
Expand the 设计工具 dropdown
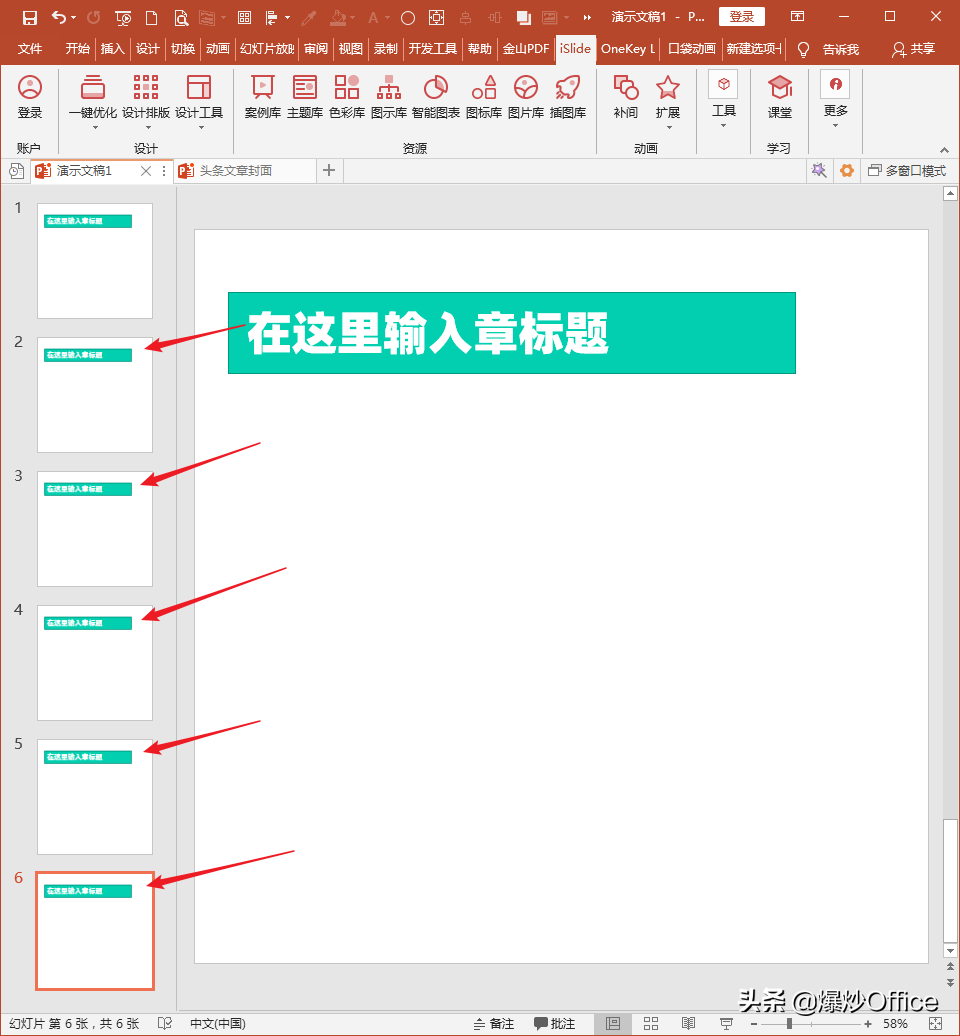coord(201,128)
